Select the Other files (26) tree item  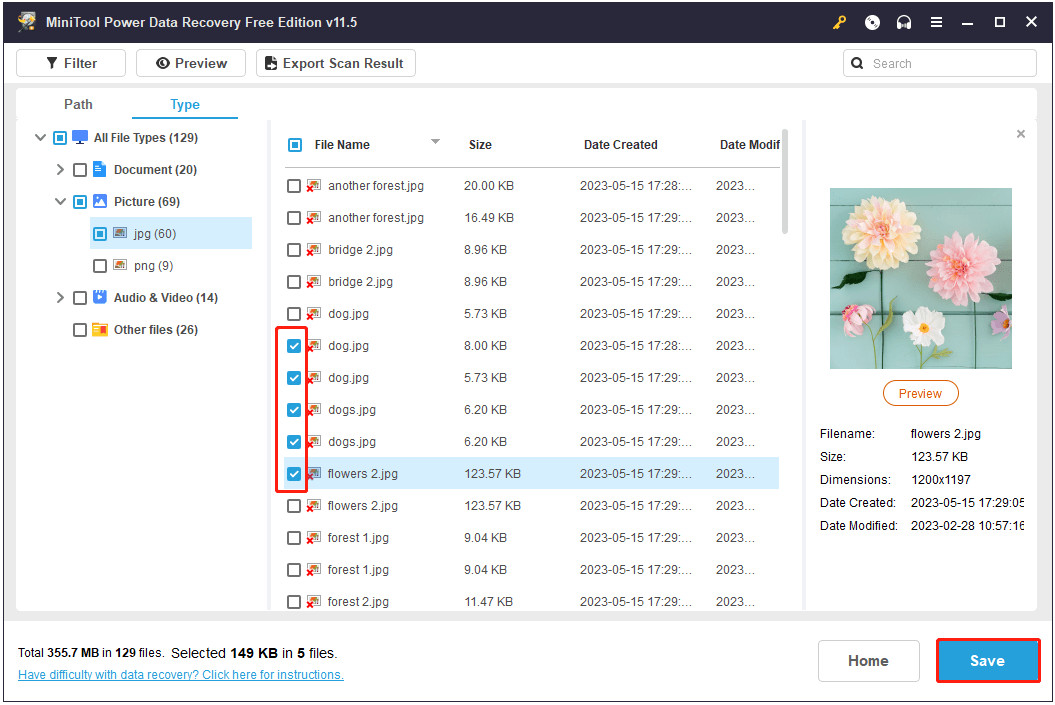pyautogui.click(x=155, y=330)
